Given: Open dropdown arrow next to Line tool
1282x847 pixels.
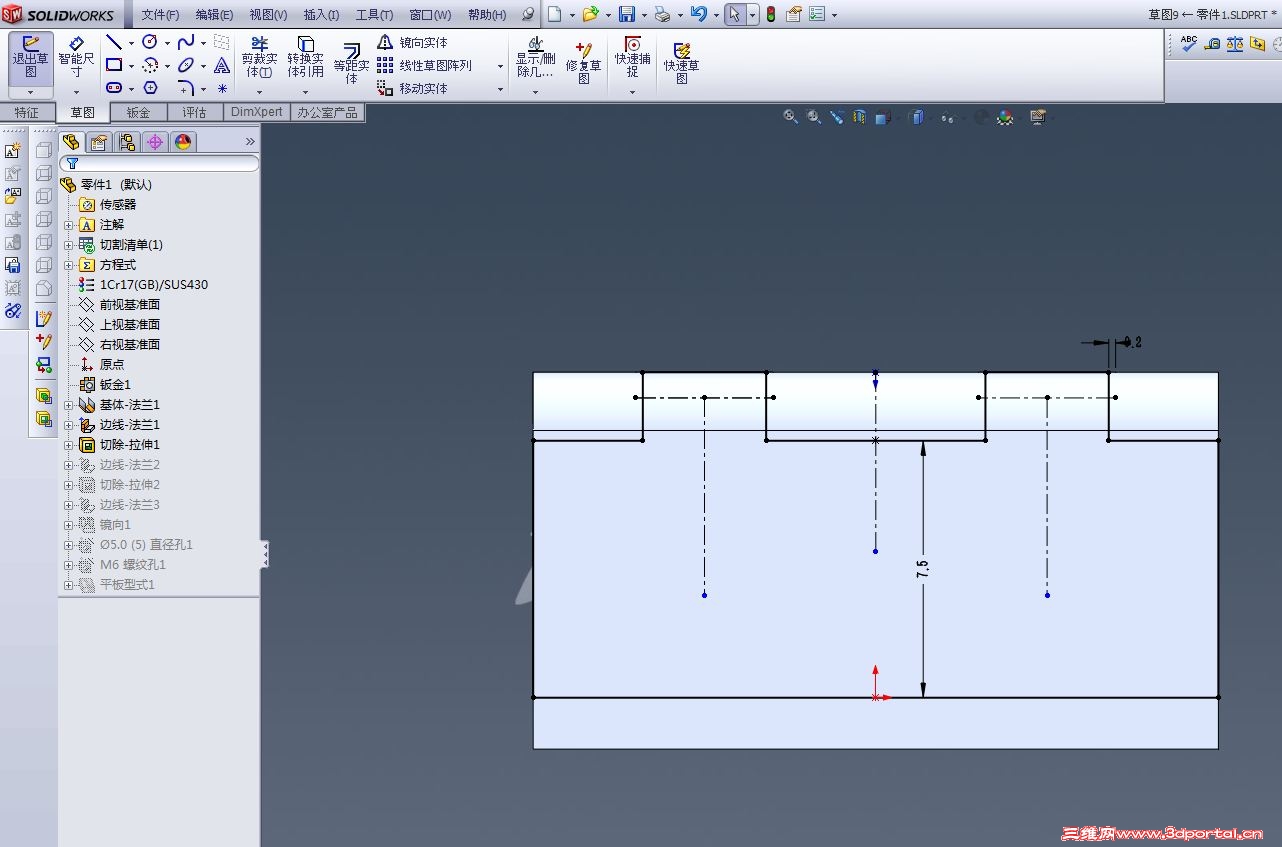Looking at the screenshot, I should tap(131, 43).
